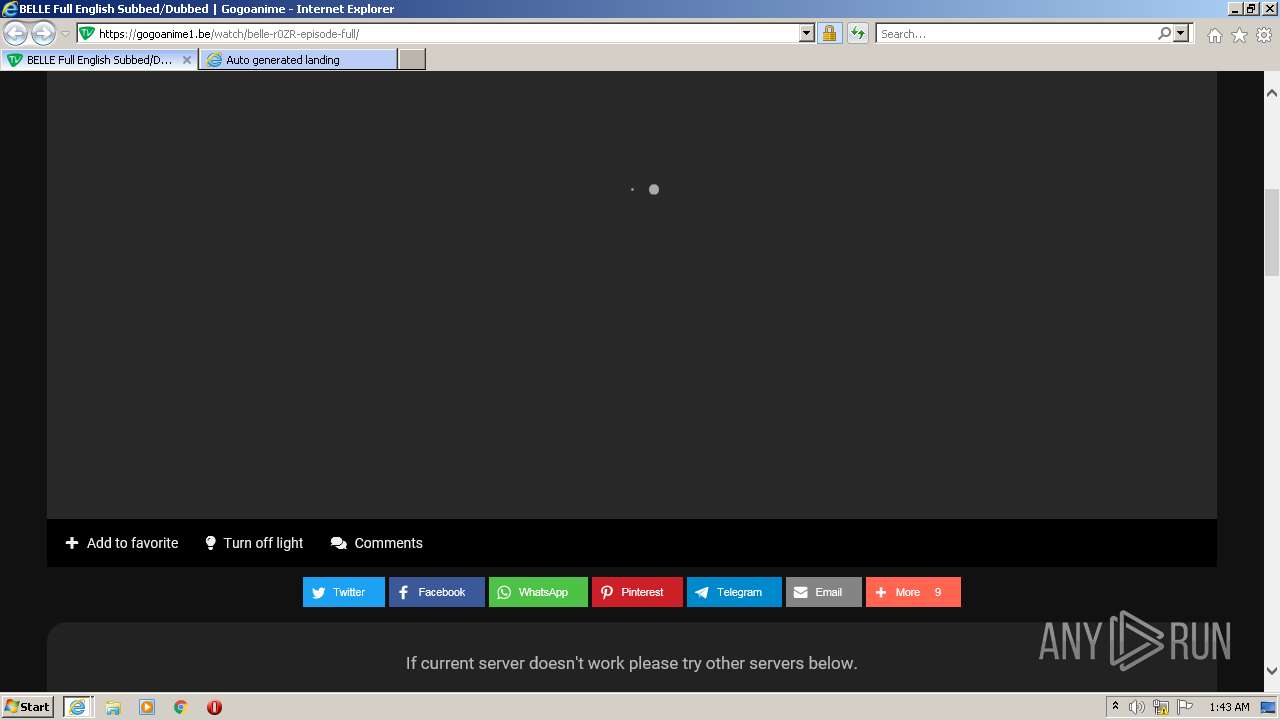
Task: Click the page vertical scrollbar thumb
Action: pos(1272,232)
